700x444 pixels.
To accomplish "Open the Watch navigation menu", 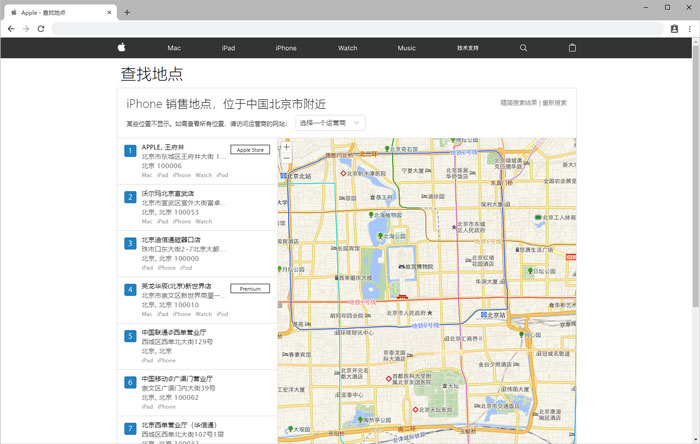I will point(347,48).
